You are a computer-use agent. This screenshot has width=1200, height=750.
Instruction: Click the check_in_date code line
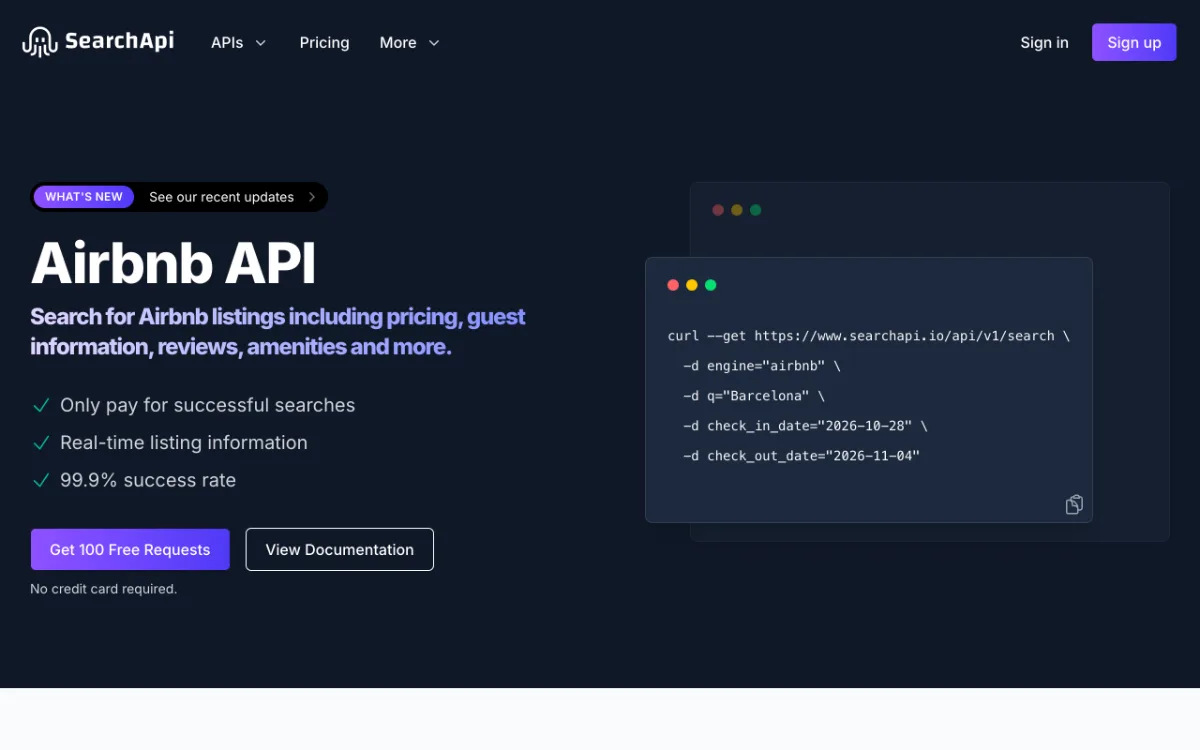(x=805, y=426)
